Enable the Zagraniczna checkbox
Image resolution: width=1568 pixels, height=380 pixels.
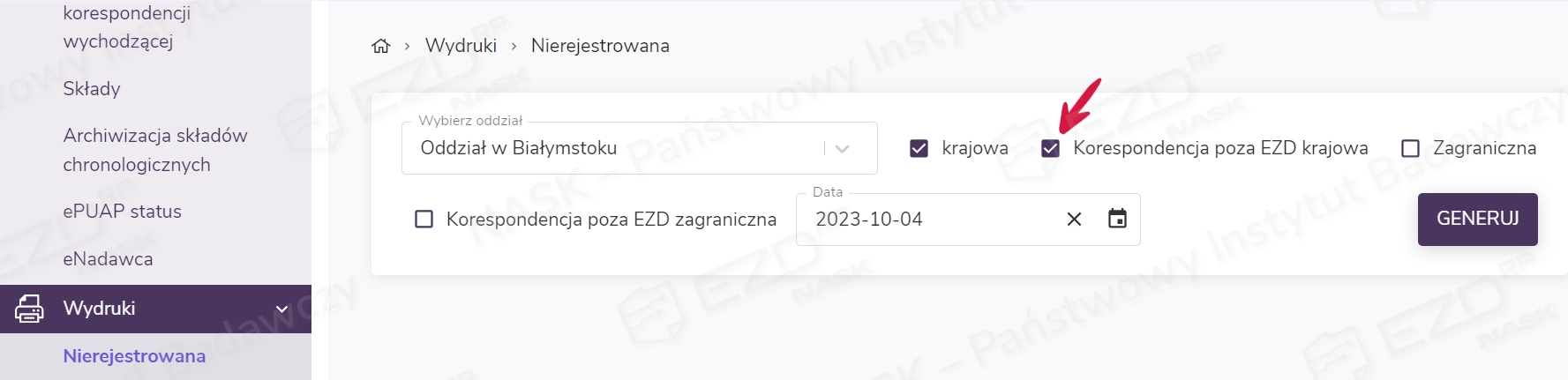1410,148
